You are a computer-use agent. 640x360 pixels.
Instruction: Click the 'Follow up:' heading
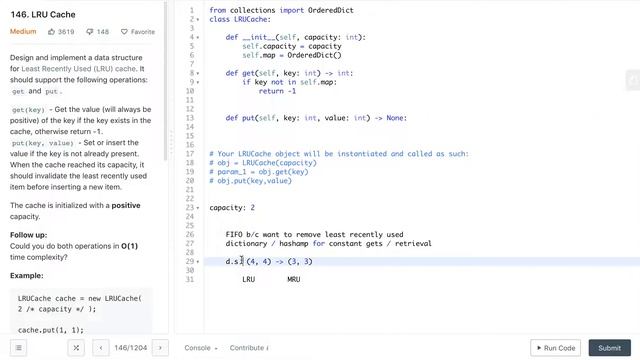coord(29,235)
